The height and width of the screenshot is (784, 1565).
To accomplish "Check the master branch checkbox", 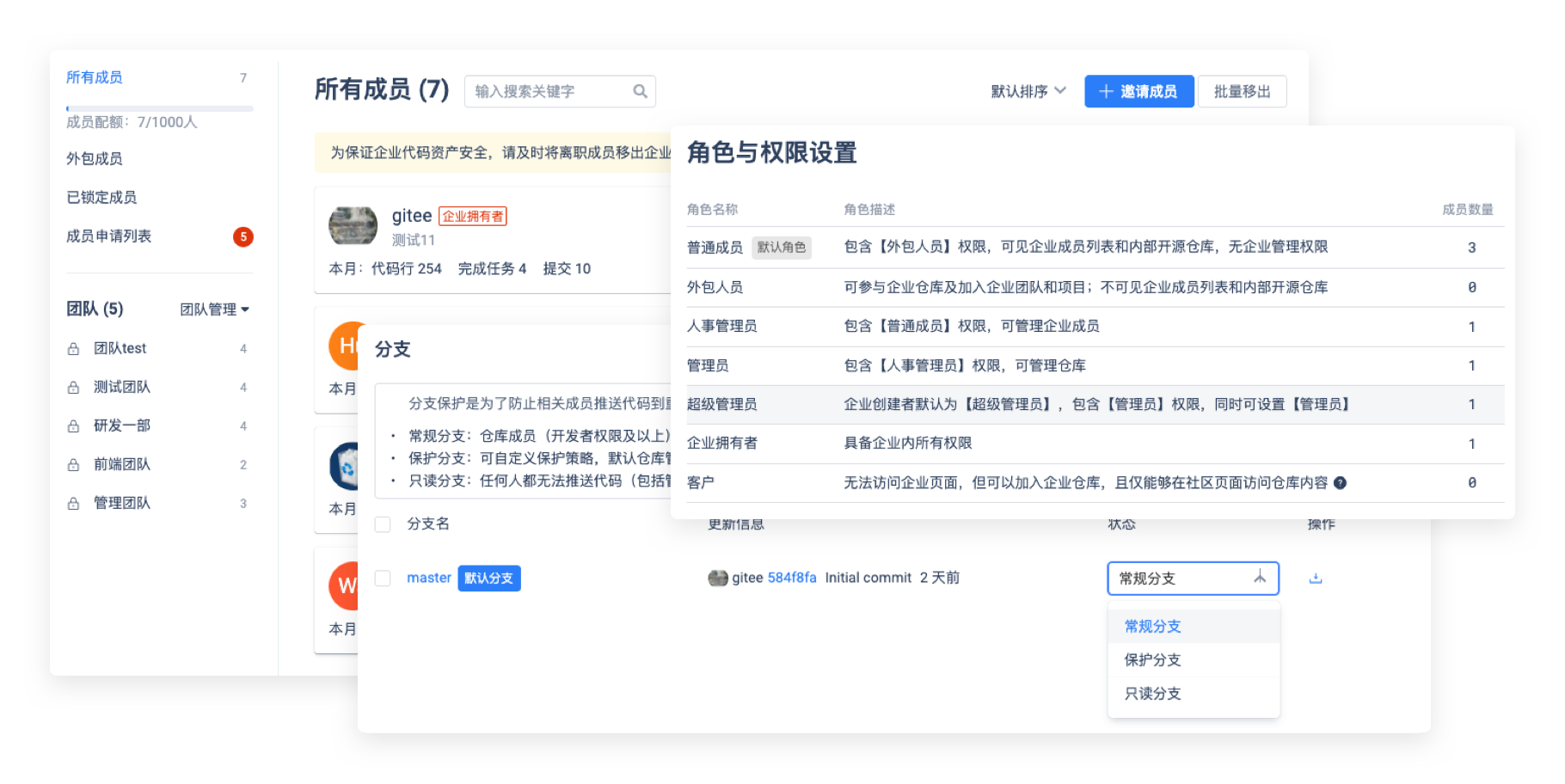I will pyautogui.click(x=383, y=579).
